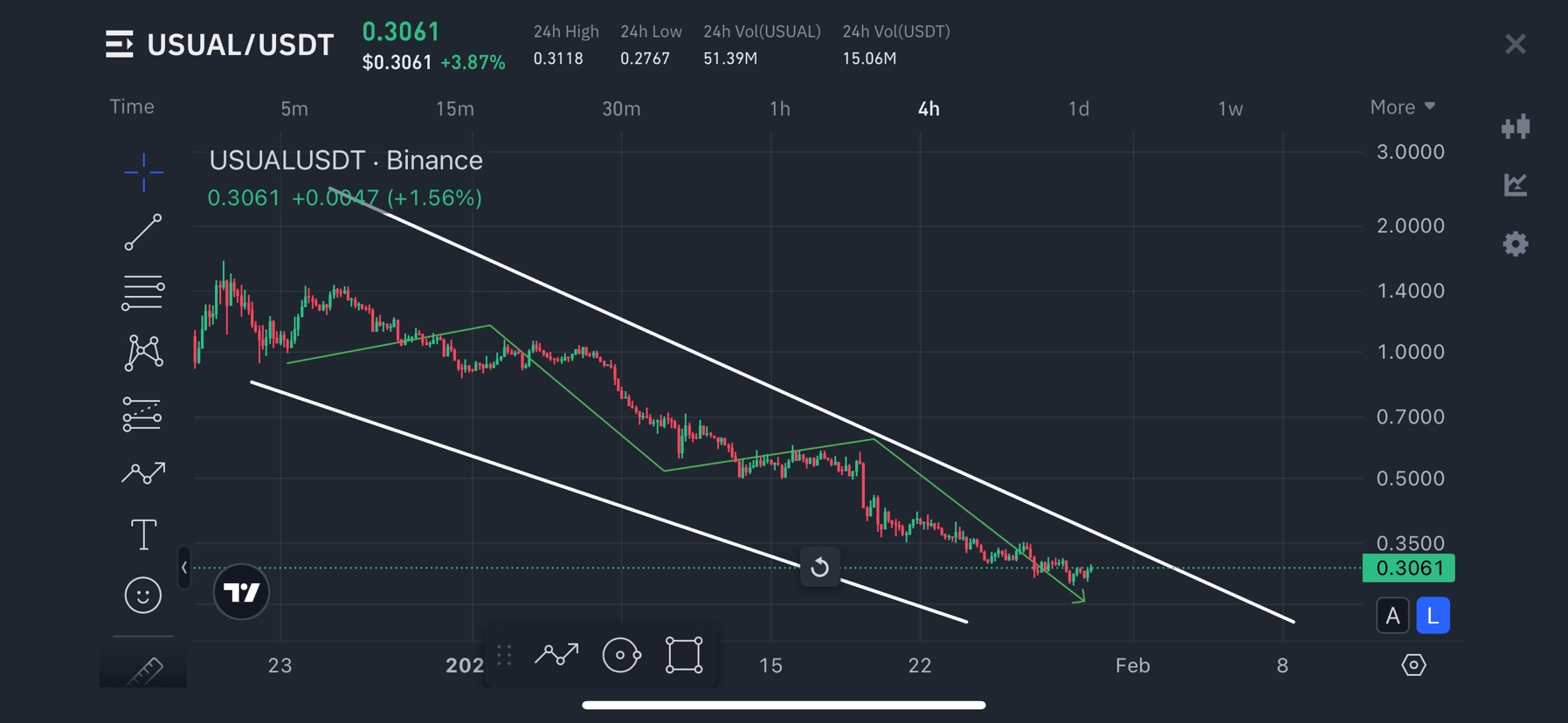Viewport: 1568px width, 723px height.
Task: Open the emoji sticker tool
Action: pos(143,596)
